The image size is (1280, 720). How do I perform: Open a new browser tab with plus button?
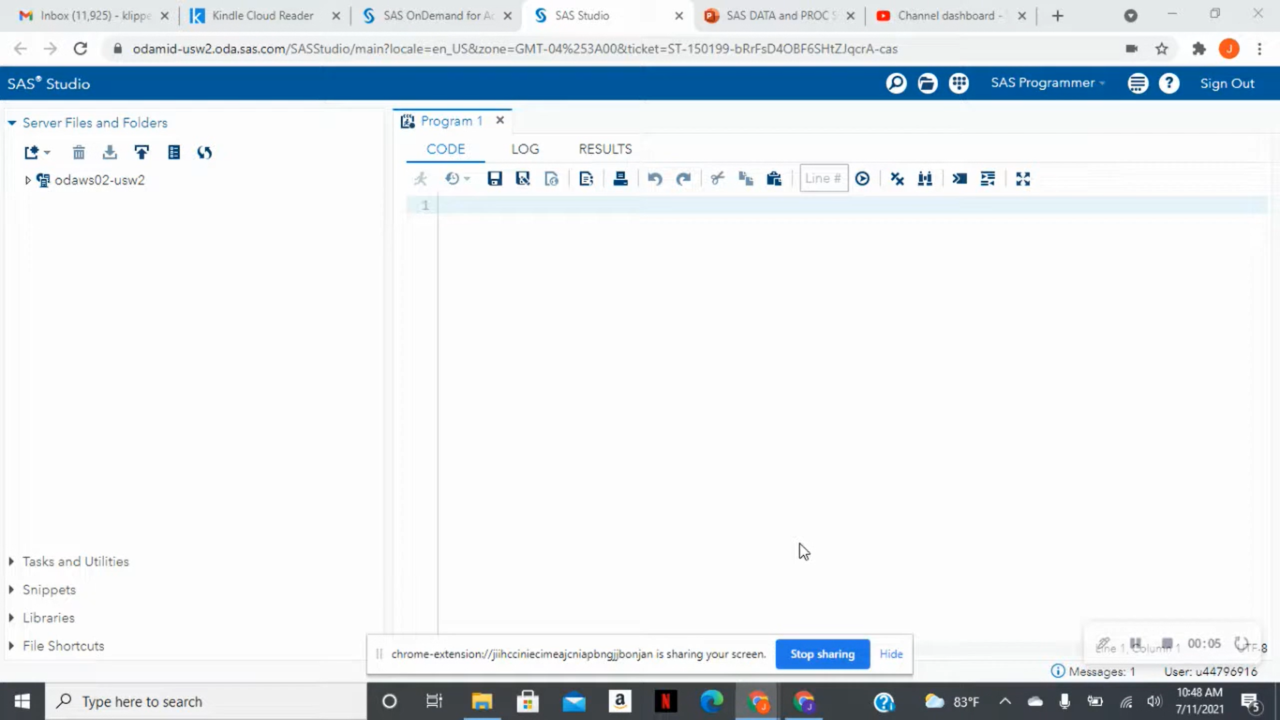coord(1057,16)
